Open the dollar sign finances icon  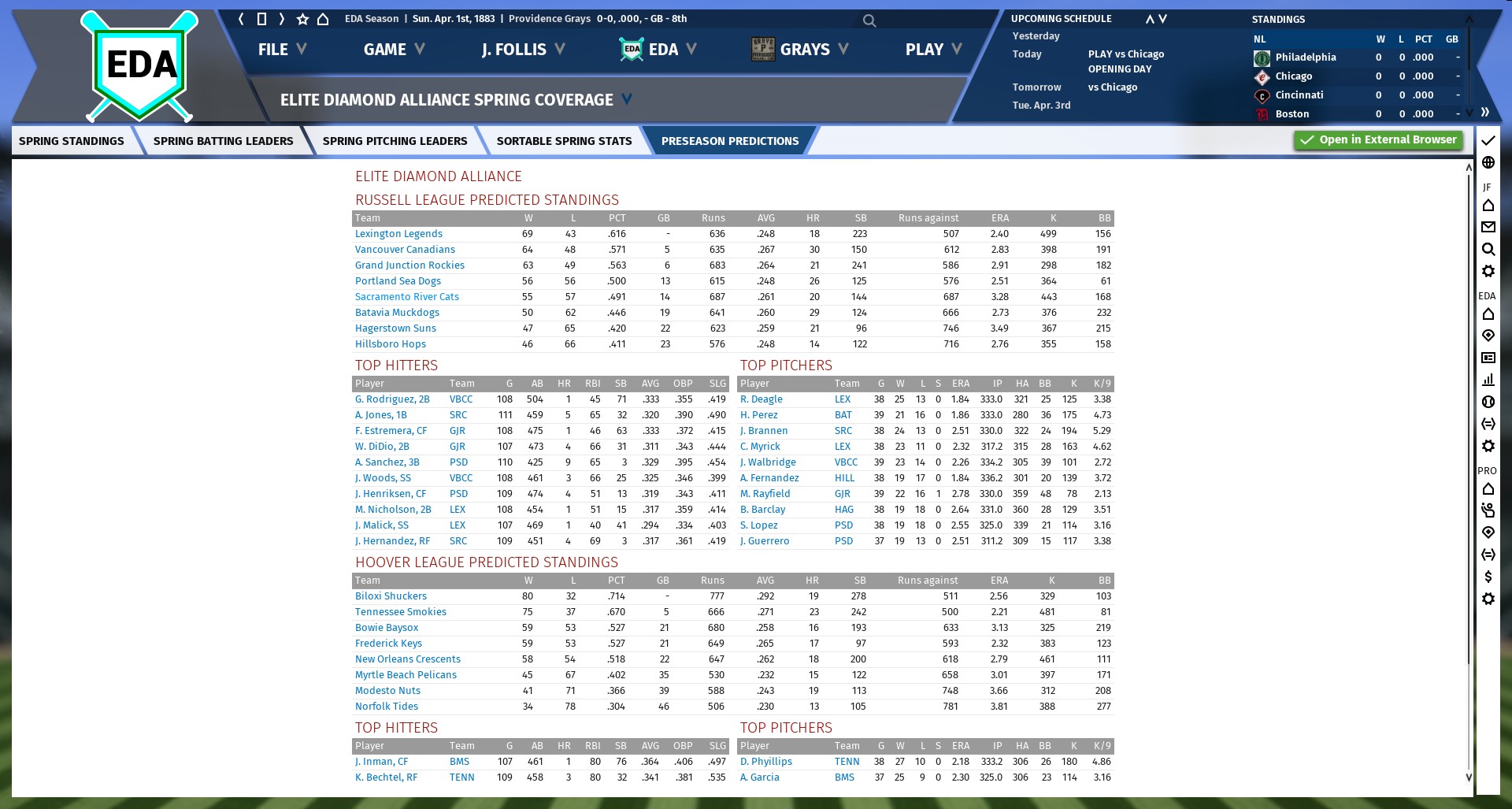click(1488, 577)
